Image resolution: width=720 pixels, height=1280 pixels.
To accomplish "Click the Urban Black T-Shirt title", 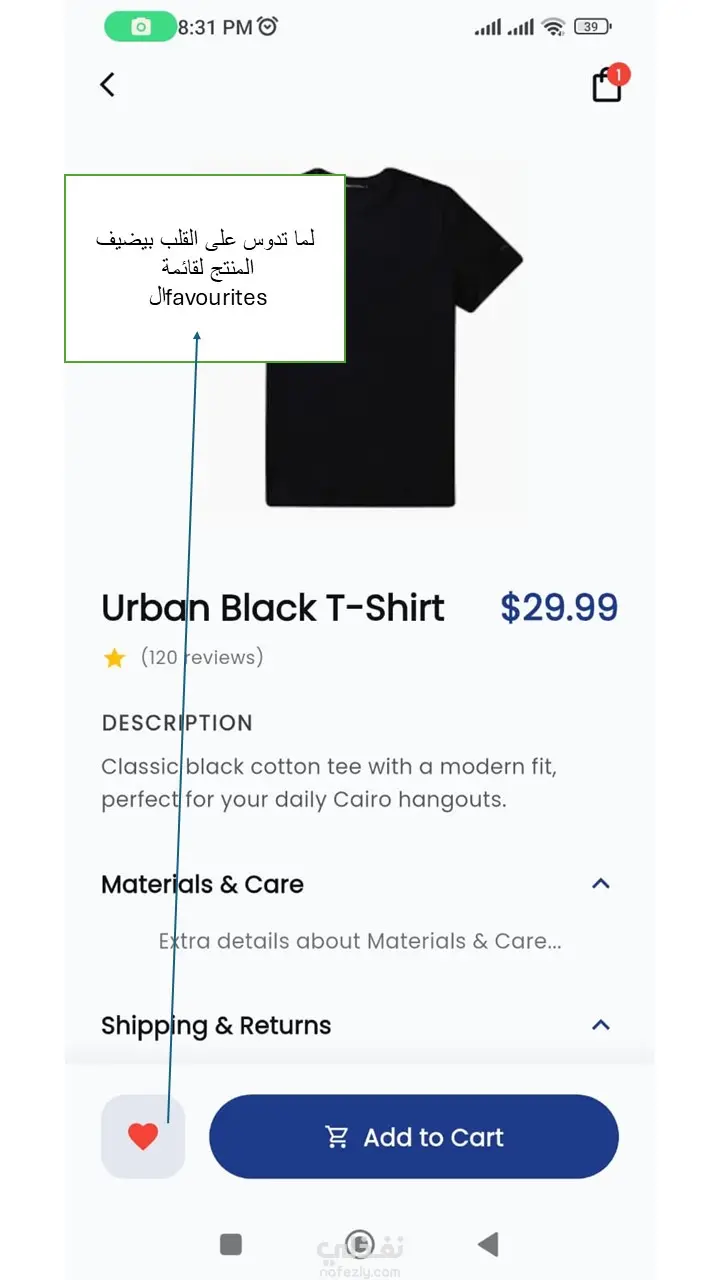I will pos(273,608).
